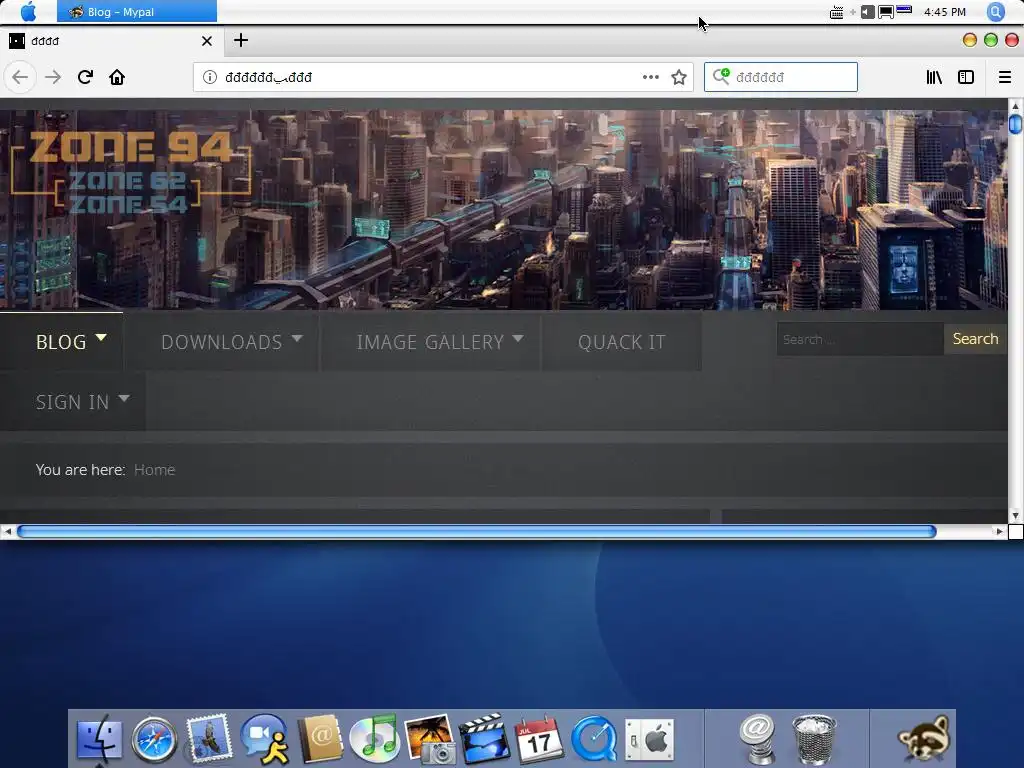Toggle the sidebar view icon
1024x768 pixels.
pyautogui.click(x=966, y=77)
